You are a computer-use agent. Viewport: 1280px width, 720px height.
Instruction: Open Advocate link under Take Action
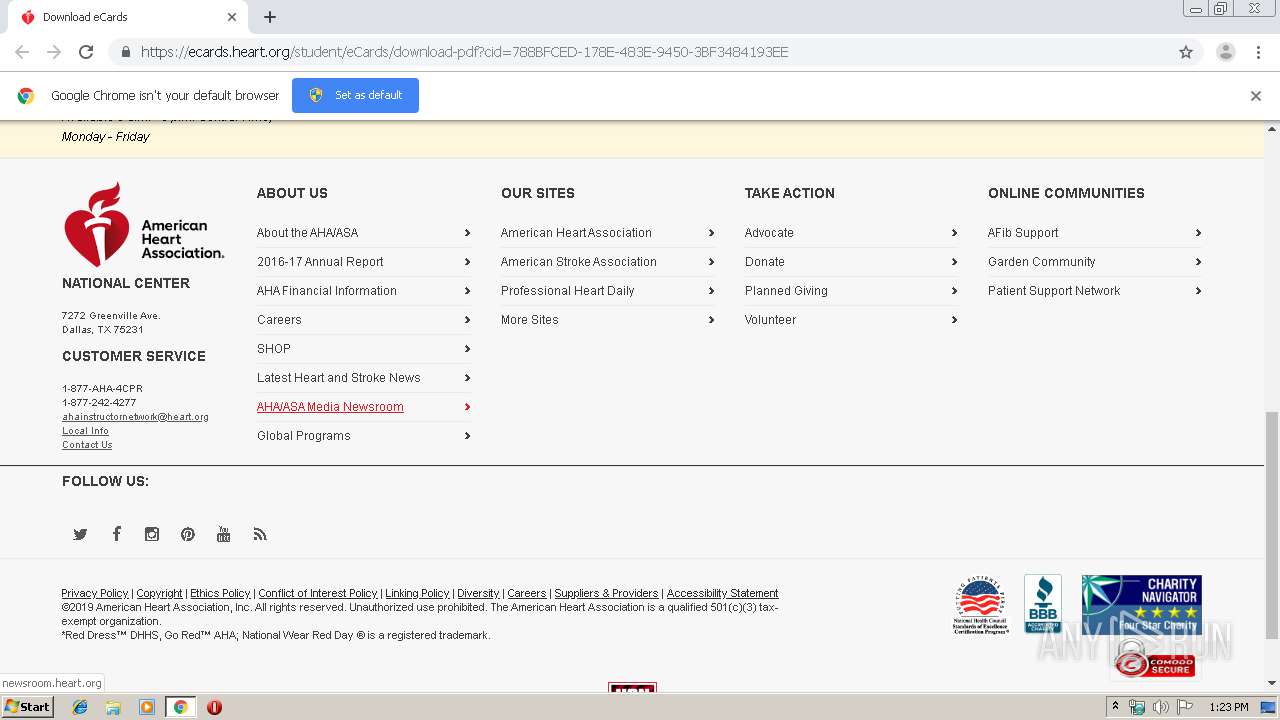(769, 233)
